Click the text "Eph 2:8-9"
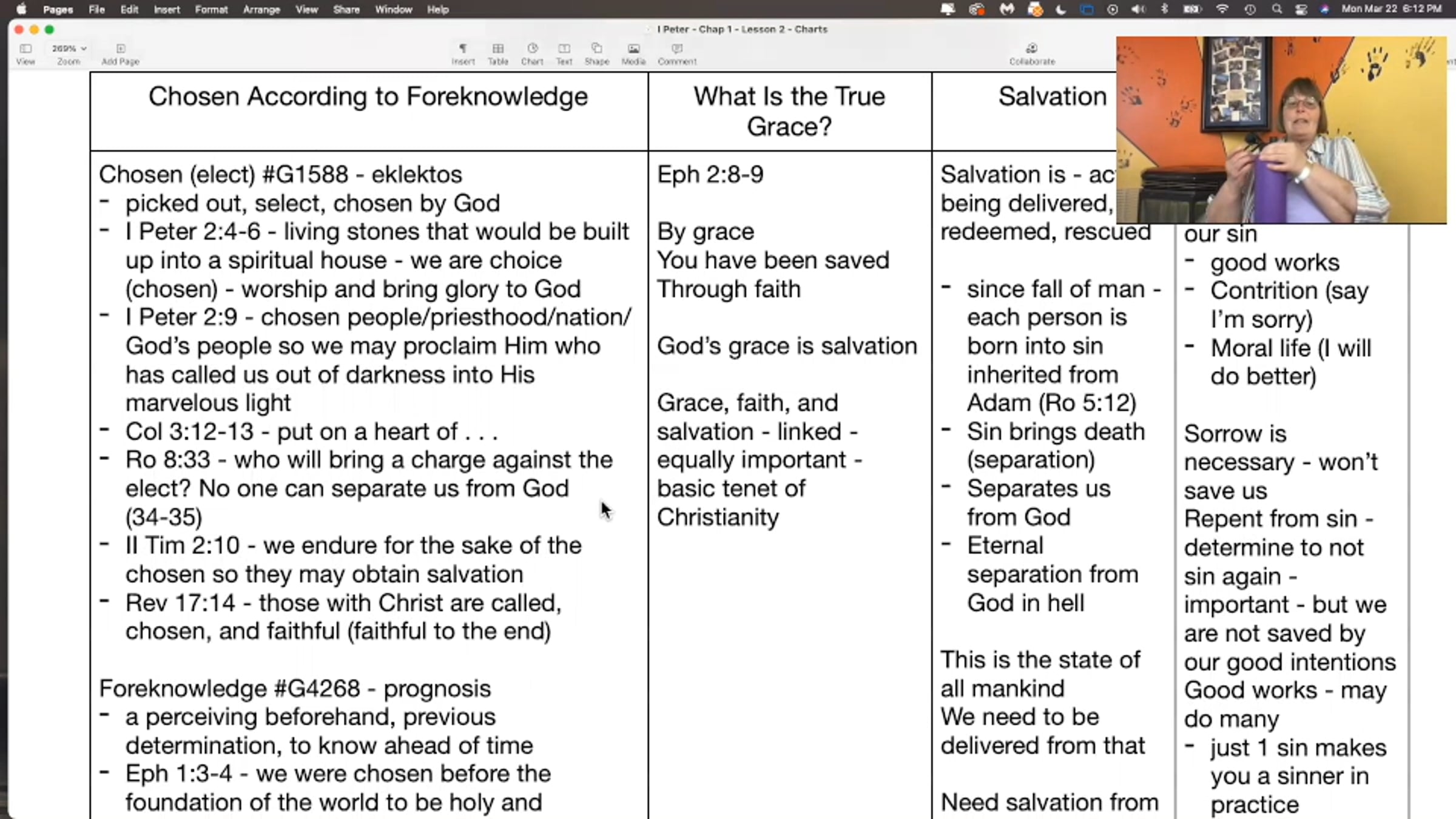The width and height of the screenshot is (1456, 819). 710,175
